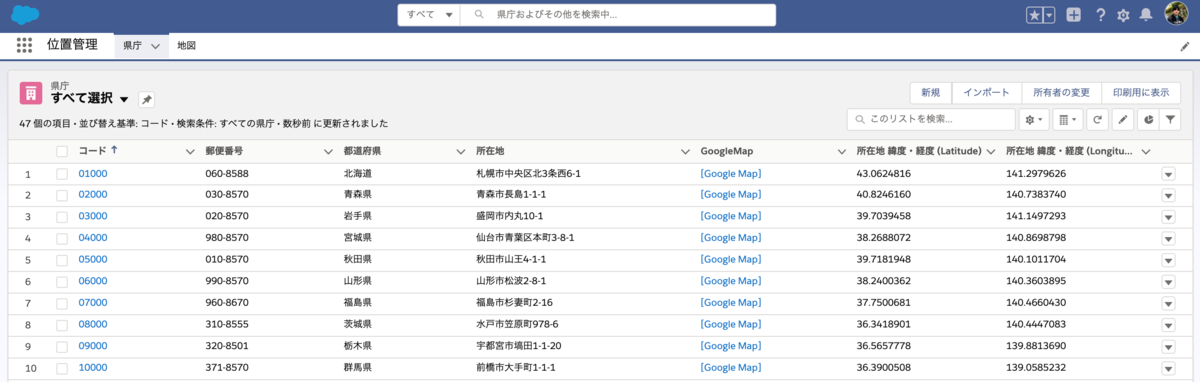Open the 都道府県 column menu chevron
Screen dimensions: 1200x382
461,151
